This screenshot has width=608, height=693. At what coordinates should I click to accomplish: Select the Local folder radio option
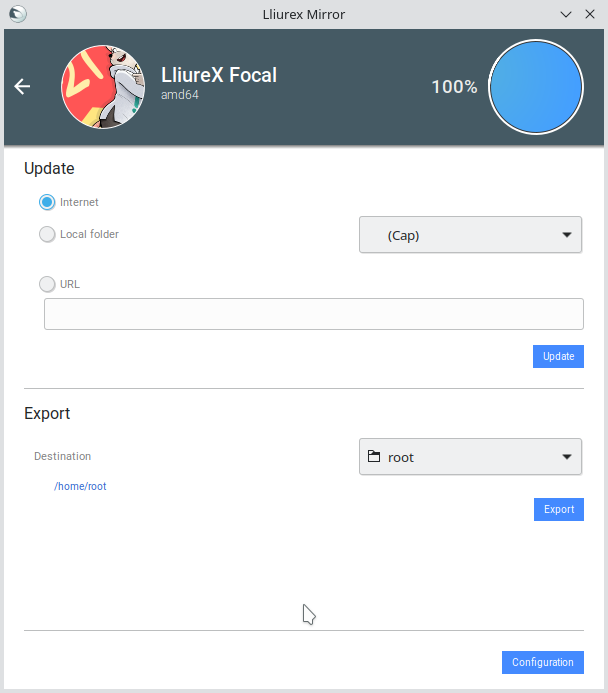click(x=47, y=234)
